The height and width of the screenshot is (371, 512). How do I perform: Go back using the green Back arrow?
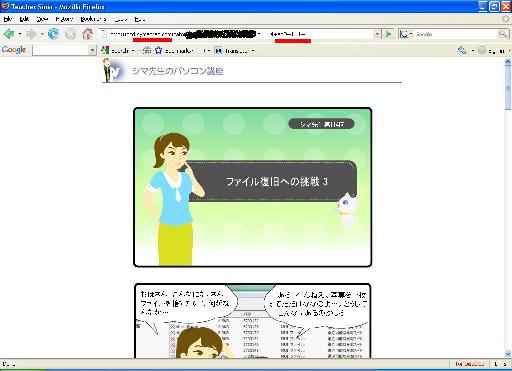click(x=9, y=34)
